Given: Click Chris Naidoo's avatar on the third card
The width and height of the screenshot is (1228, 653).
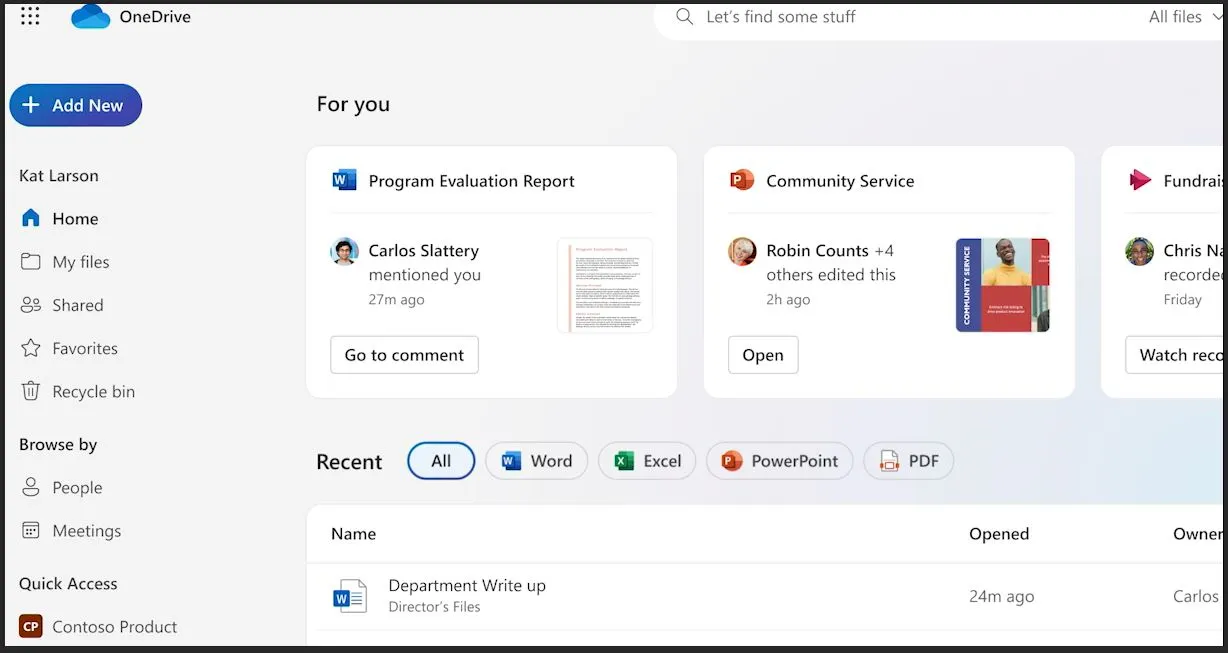Looking at the screenshot, I should coord(1139,251).
